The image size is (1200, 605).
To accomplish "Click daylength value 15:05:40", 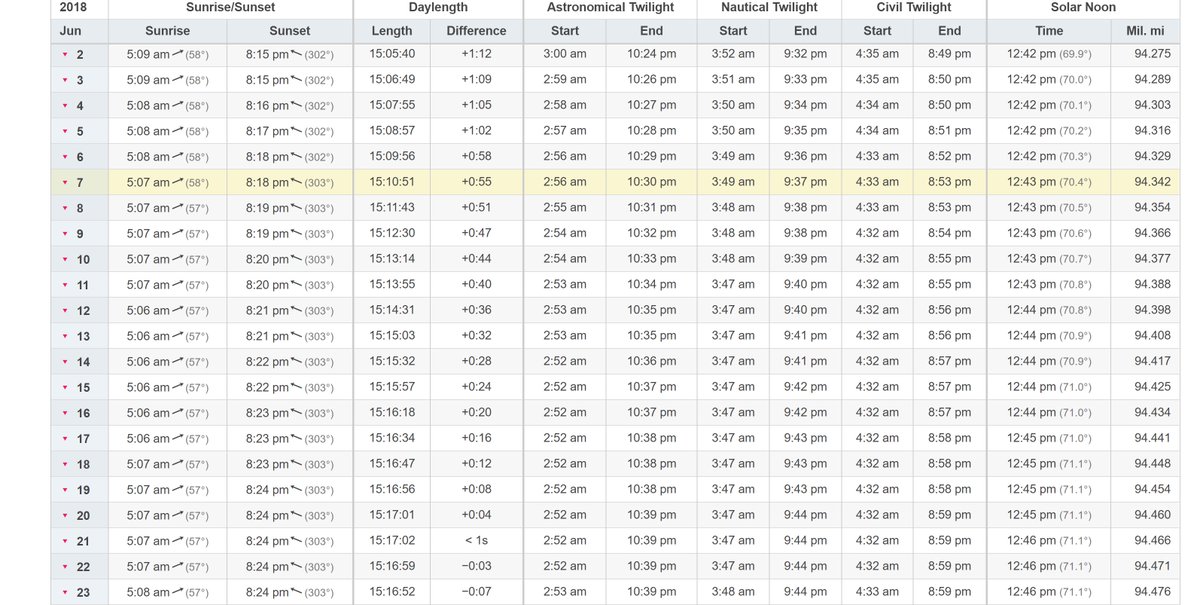I will tap(392, 53).
